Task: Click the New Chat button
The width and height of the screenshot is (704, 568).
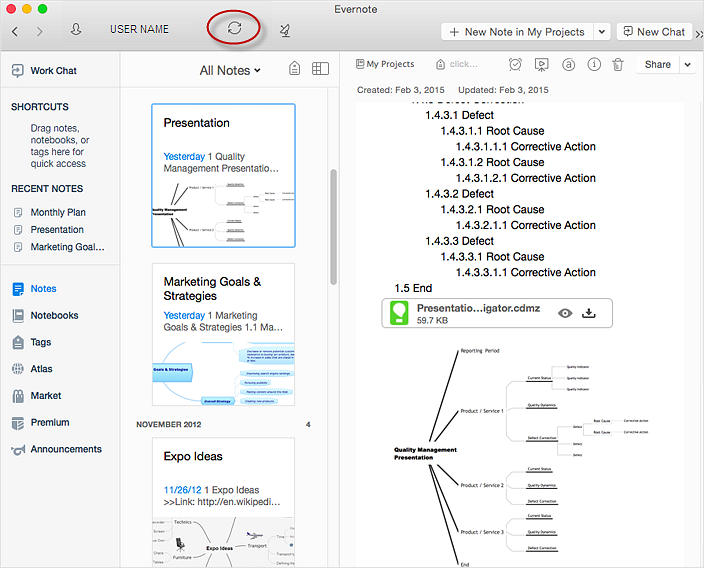Action: coord(654,32)
